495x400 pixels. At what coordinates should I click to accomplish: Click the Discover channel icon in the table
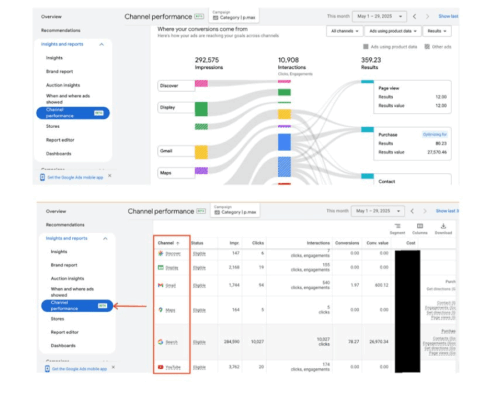coord(161,253)
